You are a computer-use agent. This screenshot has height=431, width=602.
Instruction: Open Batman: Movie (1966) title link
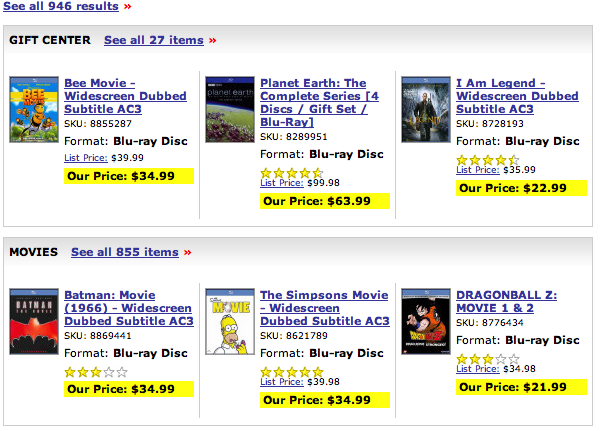(x=128, y=308)
